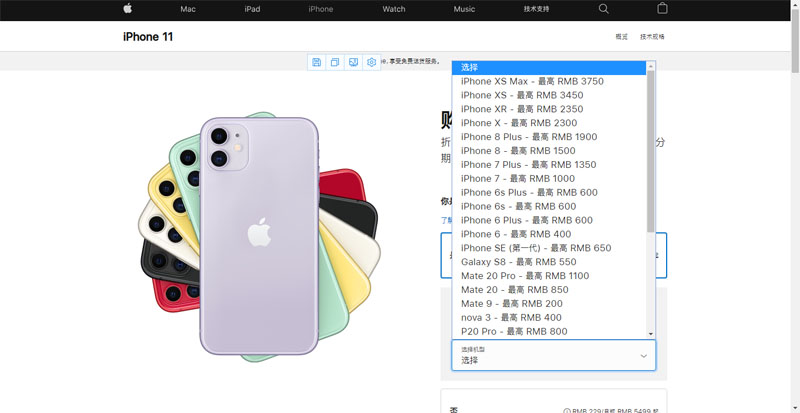Select iPhone 6 Plus - 最高 RMB 600

tap(549, 220)
